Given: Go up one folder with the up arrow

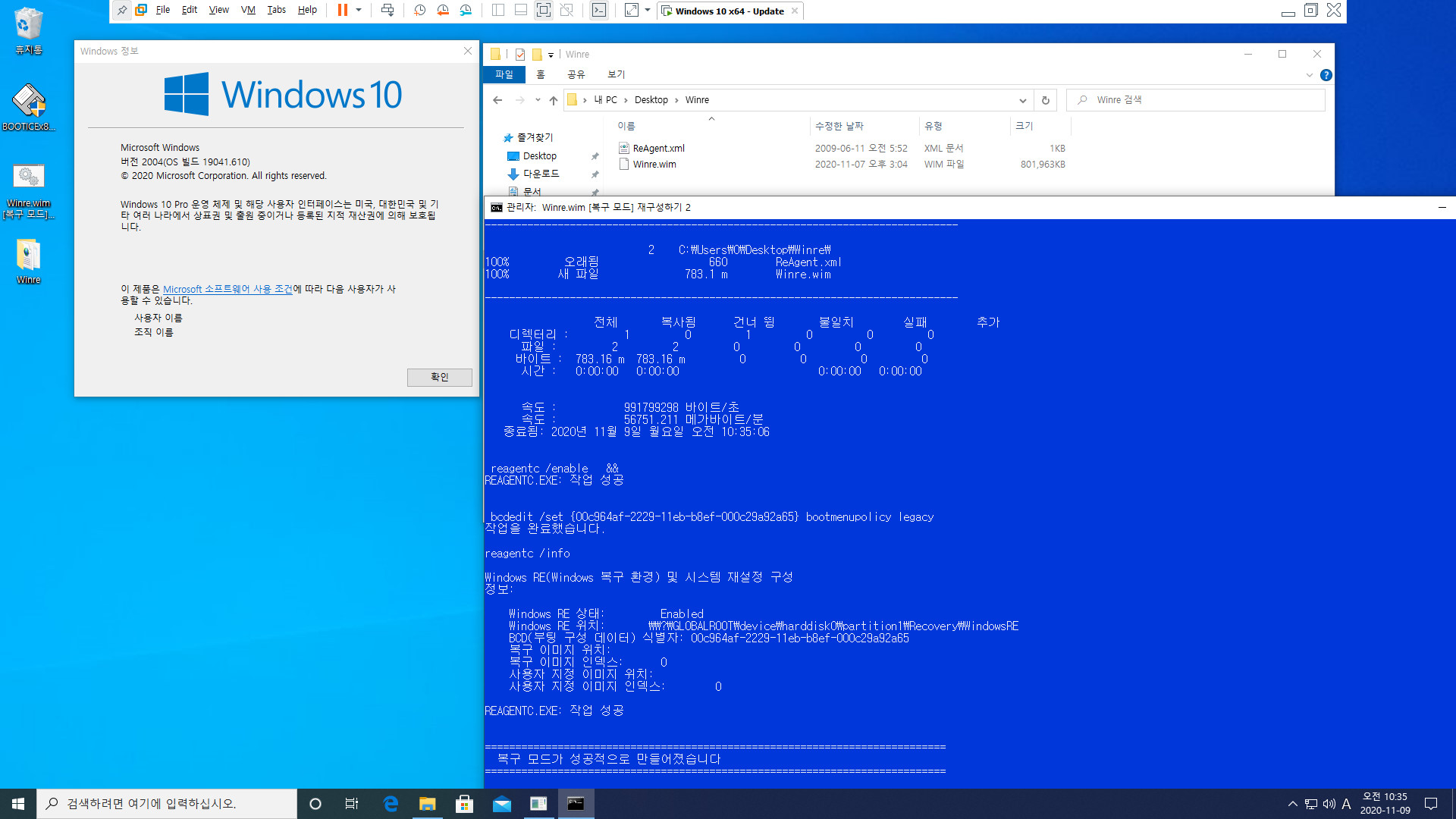Looking at the screenshot, I should [554, 100].
